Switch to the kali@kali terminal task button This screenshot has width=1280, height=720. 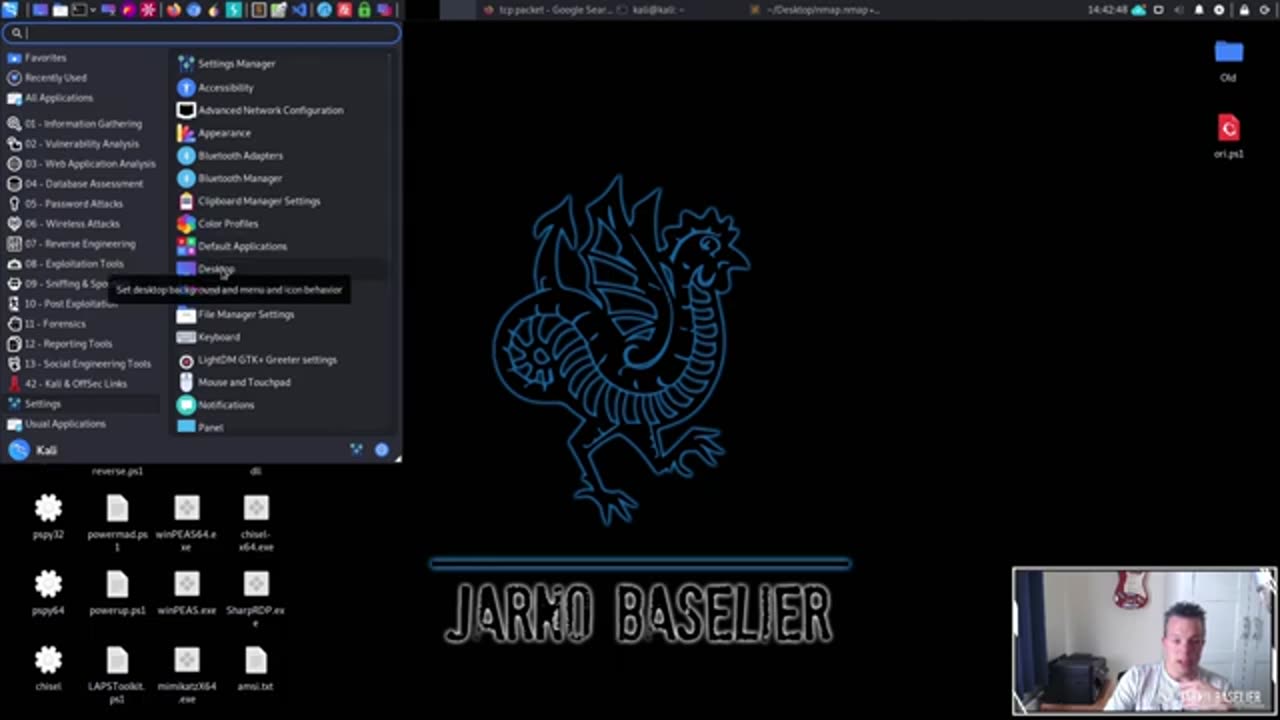(652, 10)
